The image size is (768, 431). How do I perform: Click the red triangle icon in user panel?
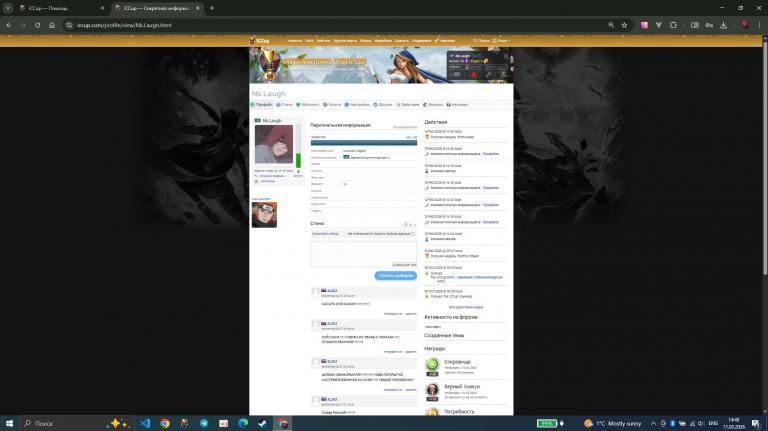click(473, 75)
